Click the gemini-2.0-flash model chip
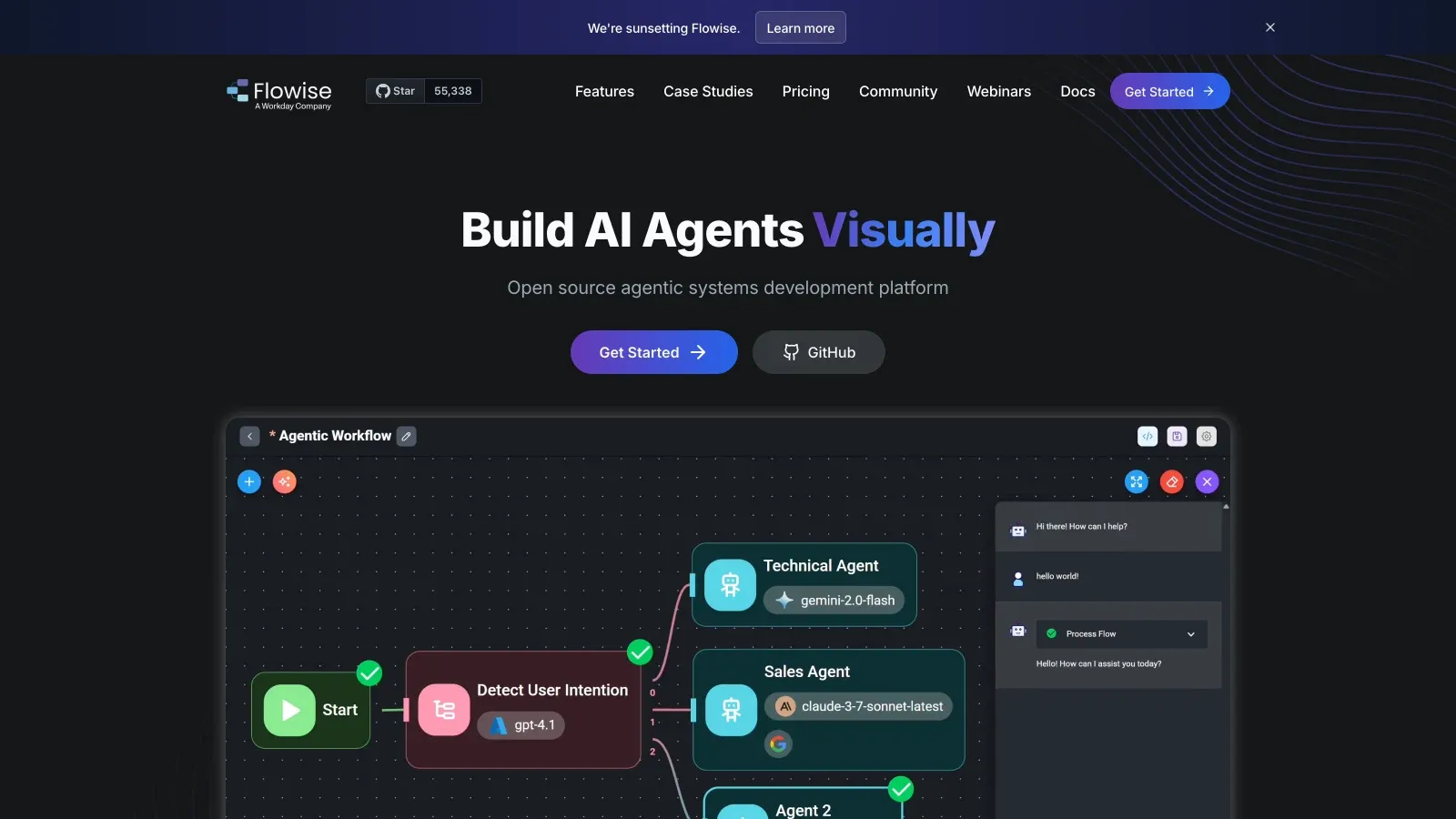1456x819 pixels. coord(834,601)
